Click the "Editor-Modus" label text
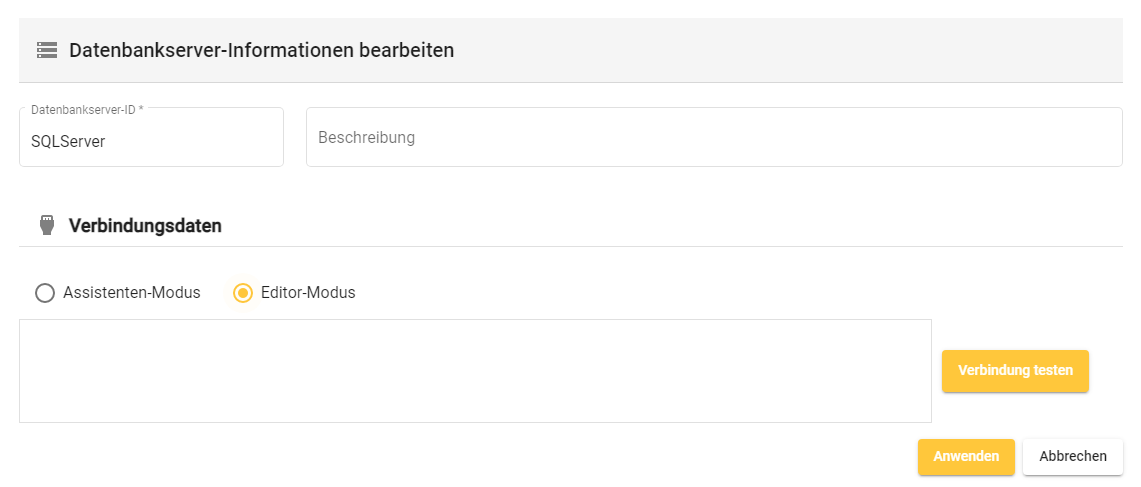This screenshot has width=1141, height=487. coord(308,293)
